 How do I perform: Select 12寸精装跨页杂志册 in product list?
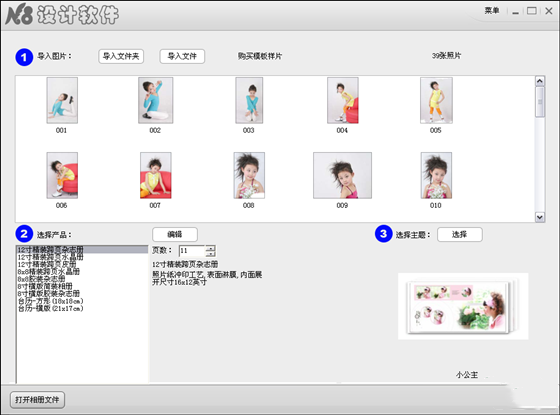pyautogui.click(x=82, y=249)
